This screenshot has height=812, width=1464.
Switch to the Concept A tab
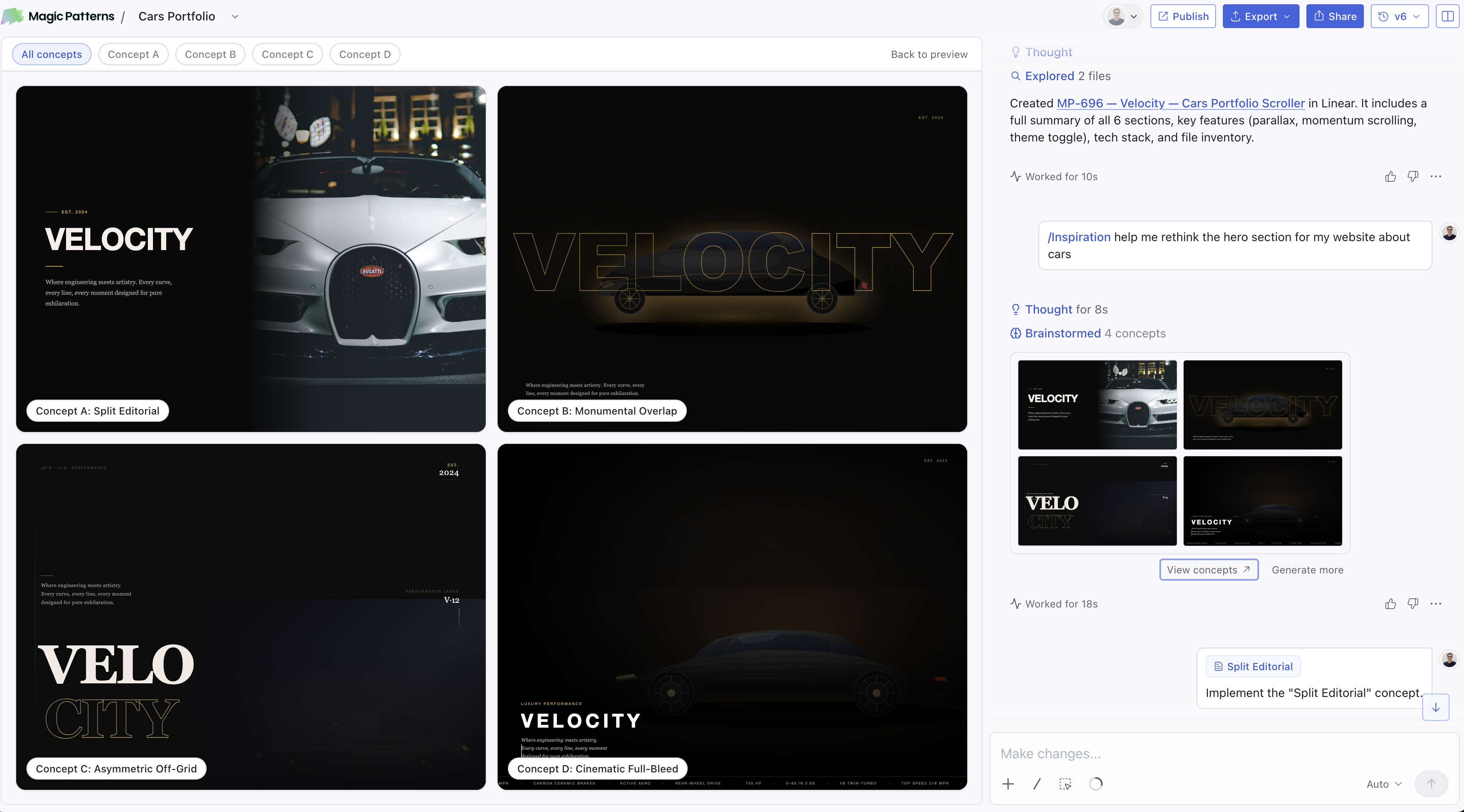click(x=133, y=54)
